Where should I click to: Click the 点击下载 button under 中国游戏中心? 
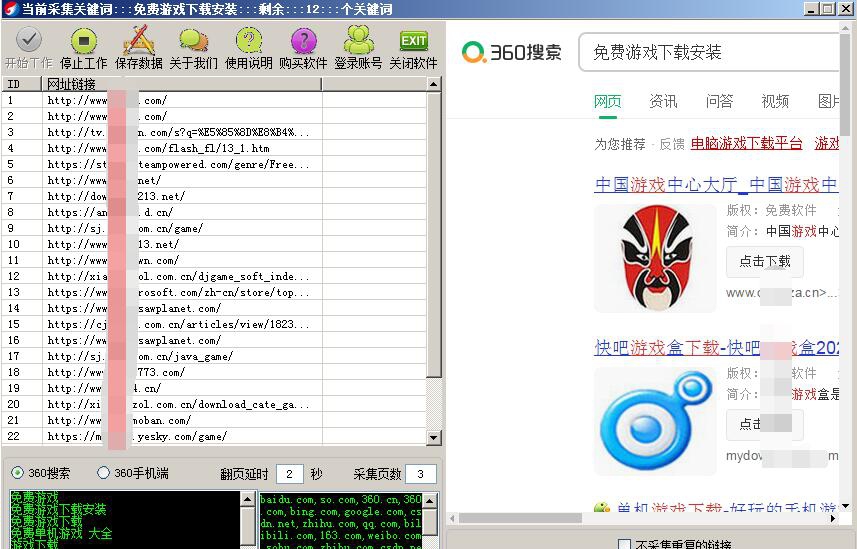coord(765,262)
